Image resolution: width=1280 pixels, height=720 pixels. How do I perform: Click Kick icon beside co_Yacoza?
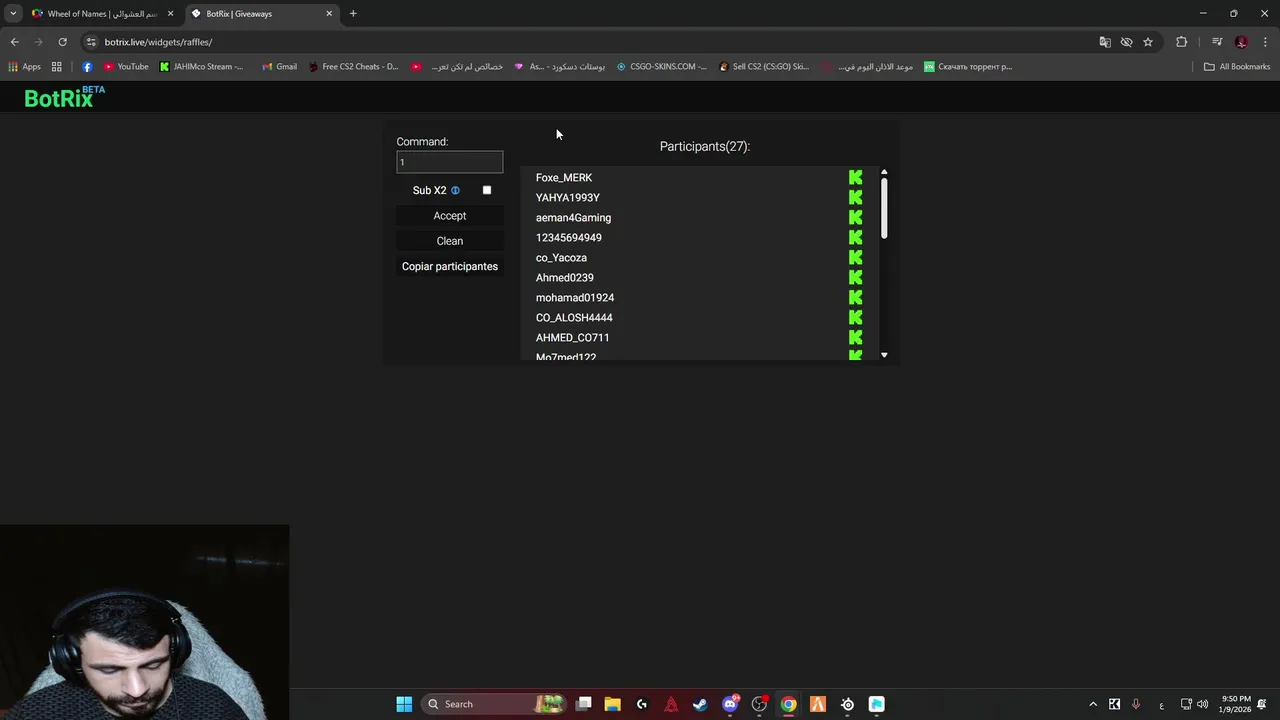pyautogui.click(x=855, y=258)
